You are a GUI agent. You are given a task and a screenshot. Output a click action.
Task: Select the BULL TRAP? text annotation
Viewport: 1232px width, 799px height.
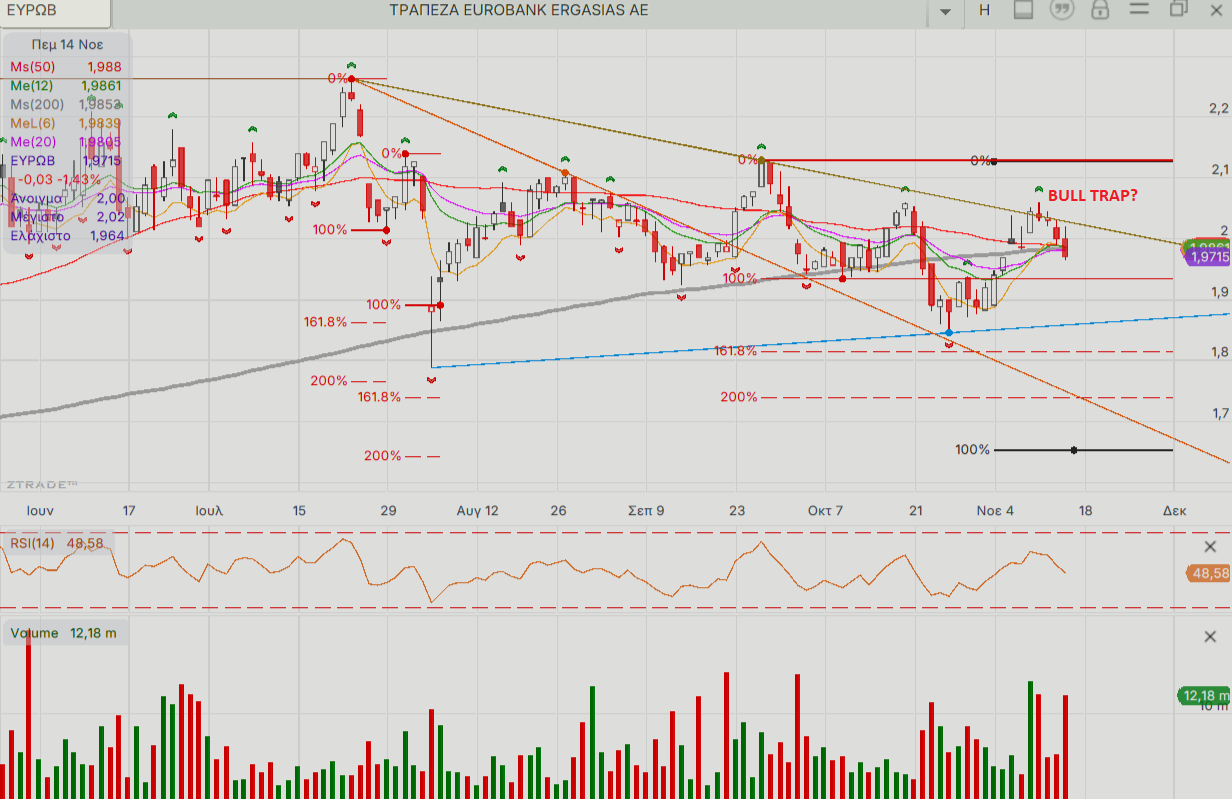[x=1092, y=196]
